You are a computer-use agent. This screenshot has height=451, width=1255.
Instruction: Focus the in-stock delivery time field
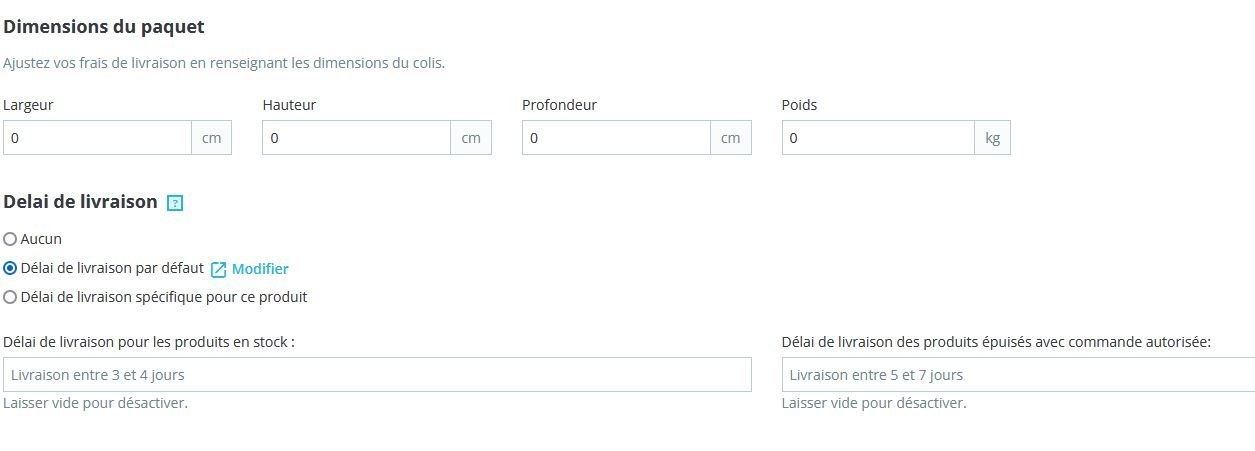(x=377, y=375)
